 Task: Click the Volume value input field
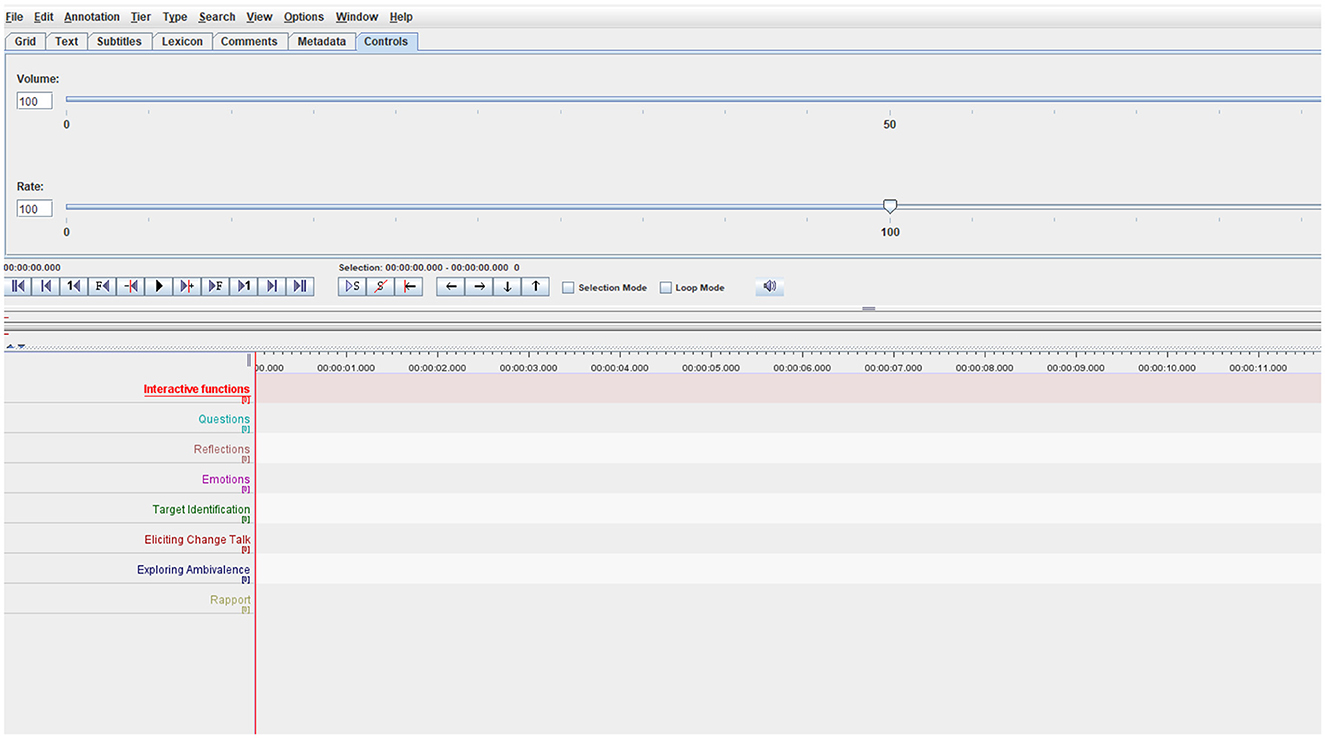(34, 101)
